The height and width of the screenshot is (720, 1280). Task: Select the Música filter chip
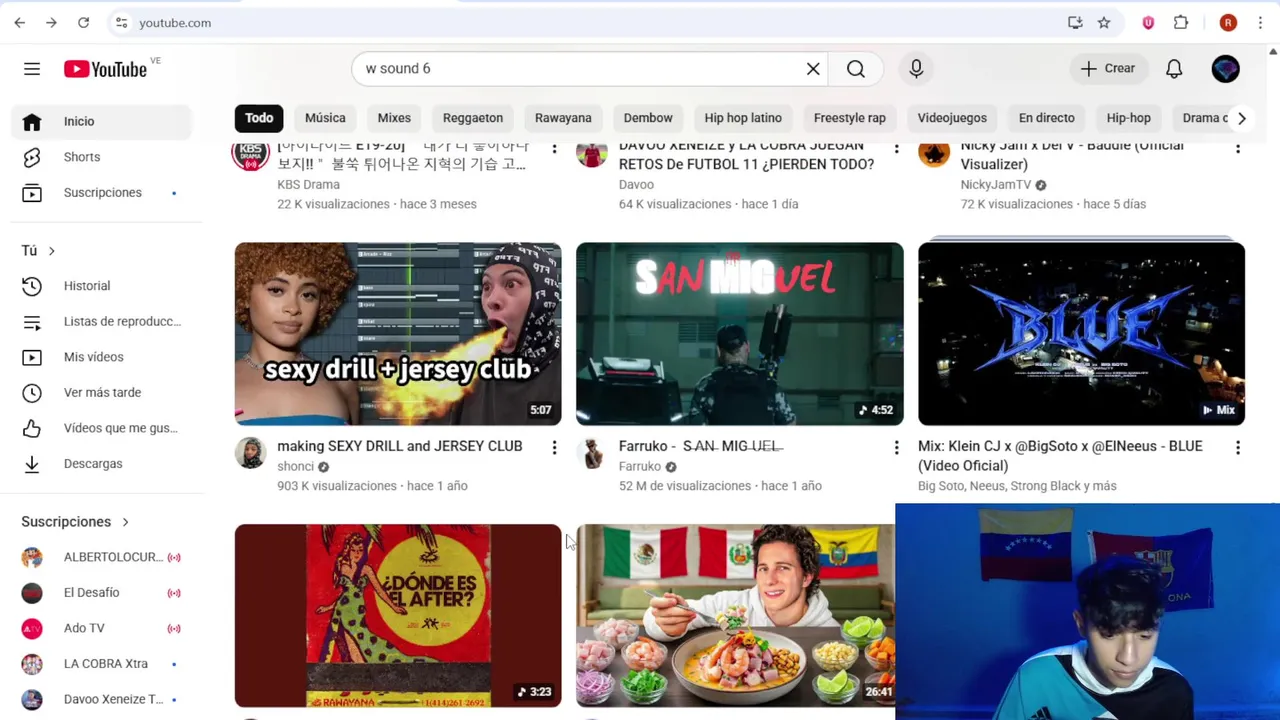tap(325, 118)
